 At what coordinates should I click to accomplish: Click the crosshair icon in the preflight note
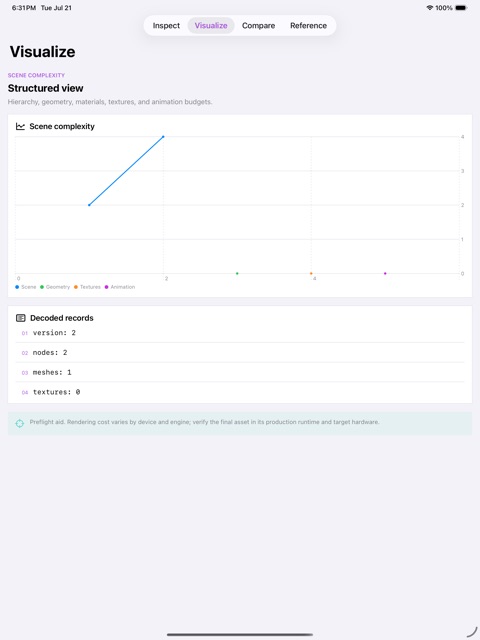coord(20,423)
